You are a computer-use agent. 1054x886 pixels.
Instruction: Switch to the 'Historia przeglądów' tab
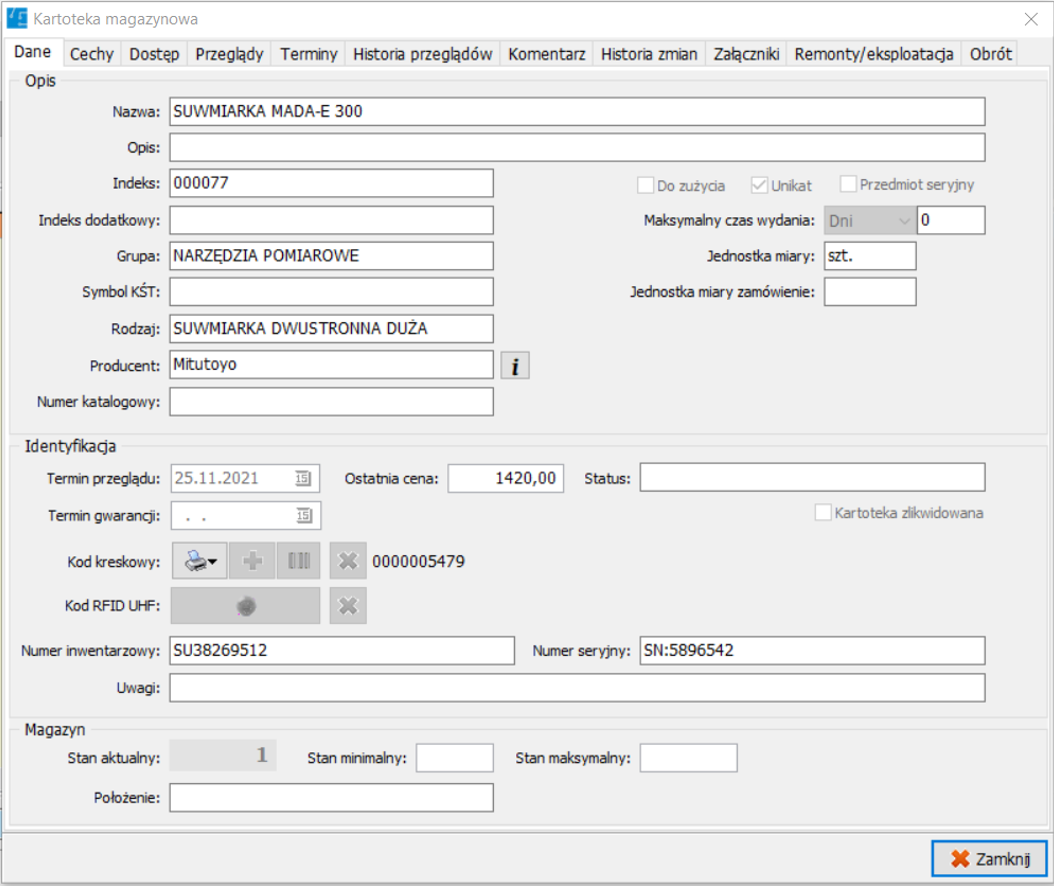(423, 55)
